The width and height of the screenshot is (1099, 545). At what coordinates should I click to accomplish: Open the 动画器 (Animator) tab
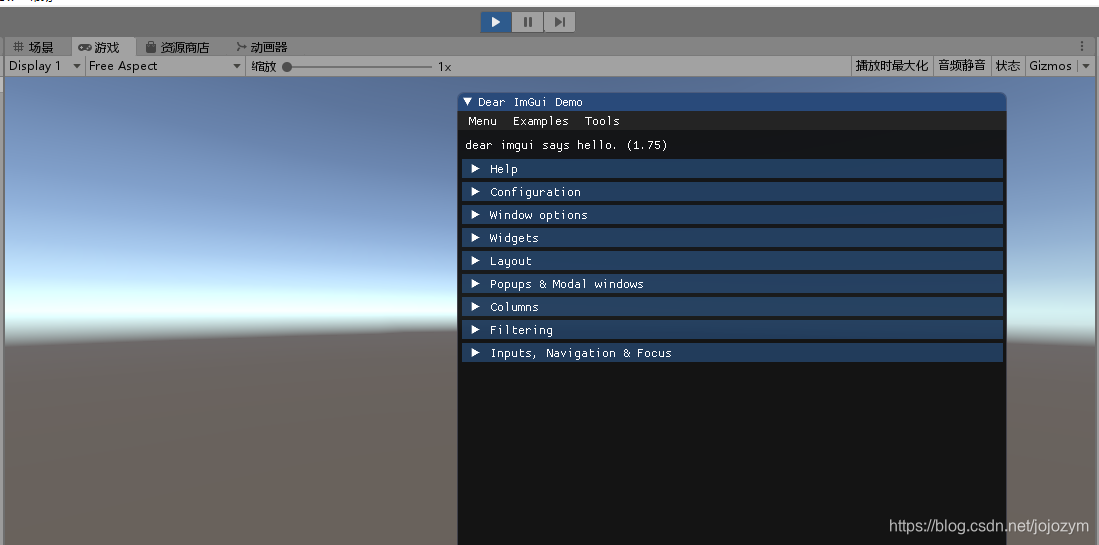point(262,47)
